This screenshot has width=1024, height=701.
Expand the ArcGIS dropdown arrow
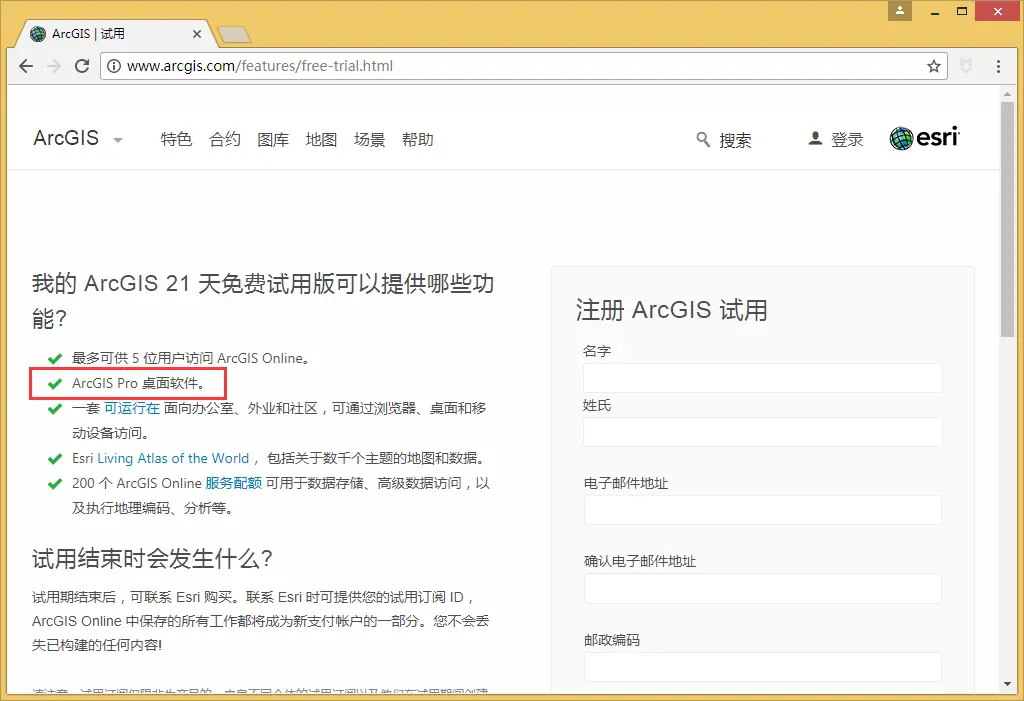[118, 140]
